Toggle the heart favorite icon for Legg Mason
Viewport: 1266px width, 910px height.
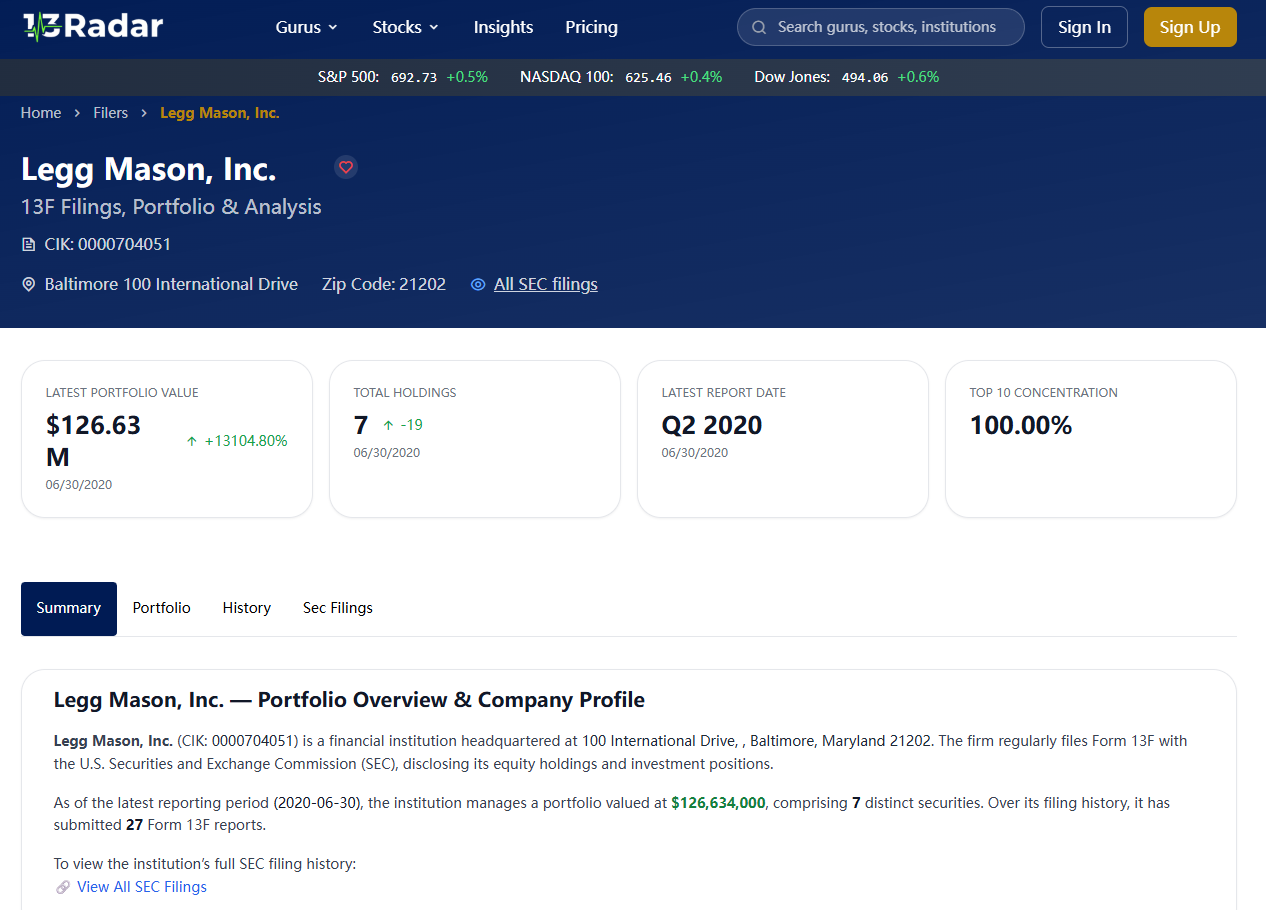(x=346, y=167)
